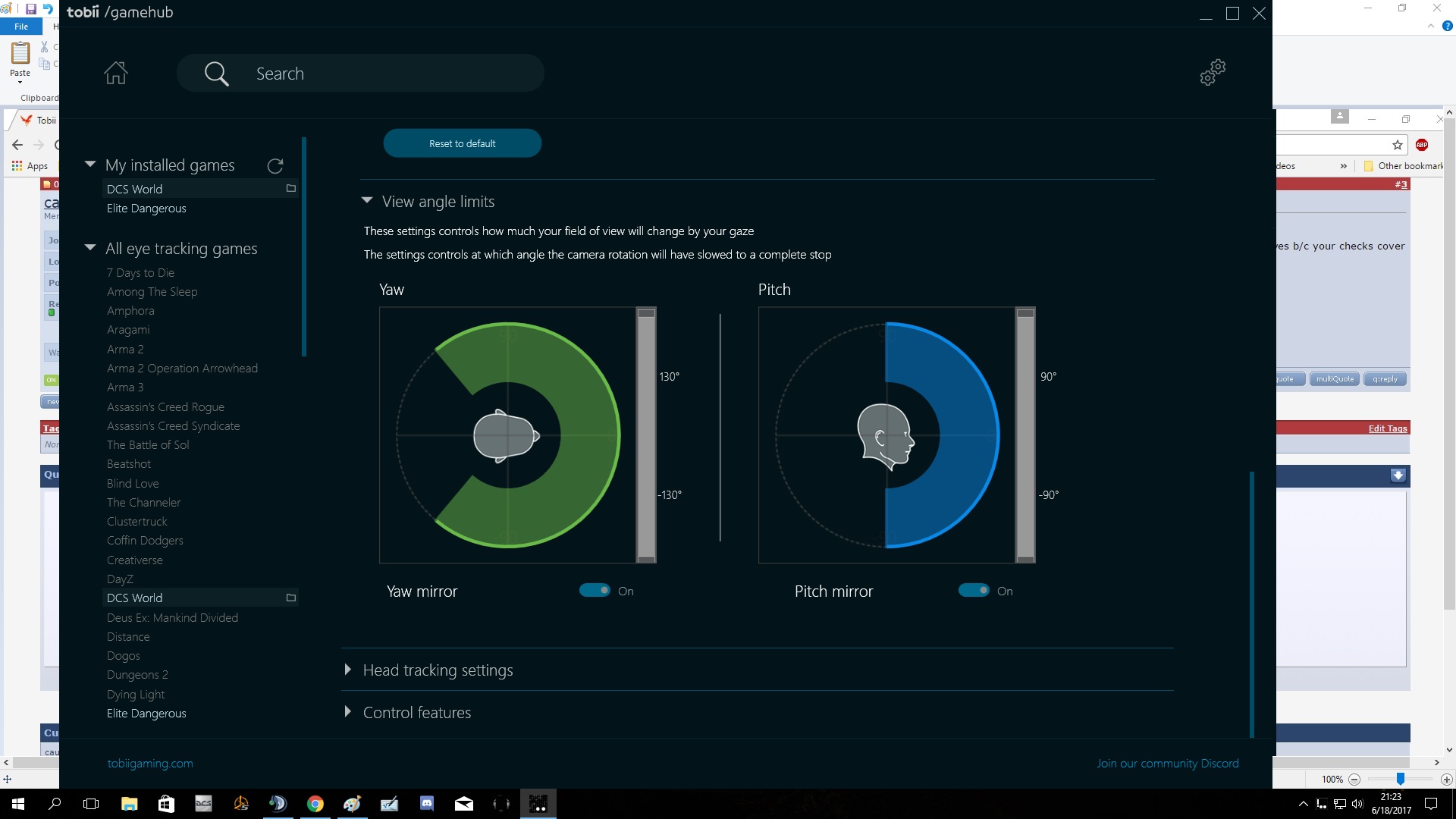Select Arma 3 in eye tracking games
The height and width of the screenshot is (819, 1456).
click(x=125, y=388)
